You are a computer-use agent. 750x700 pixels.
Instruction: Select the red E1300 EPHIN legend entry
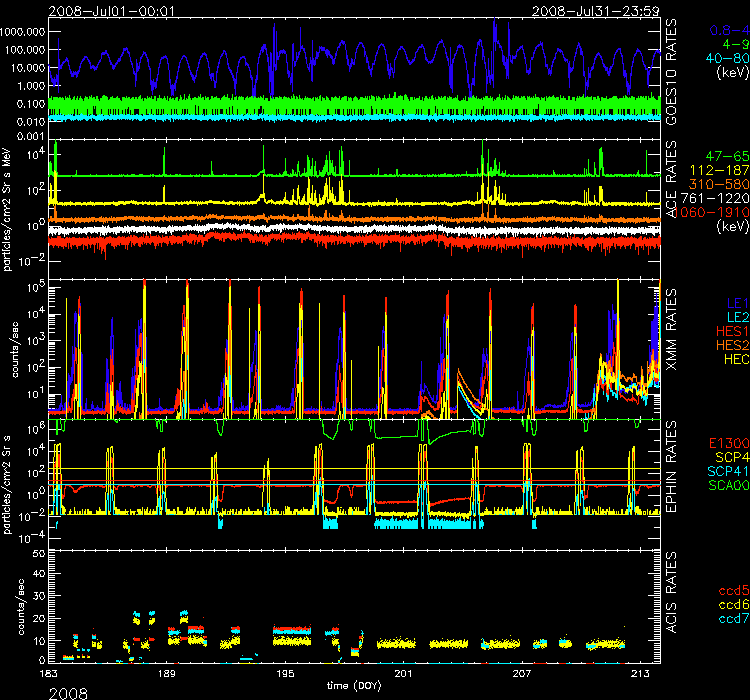click(x=725, y=439)
